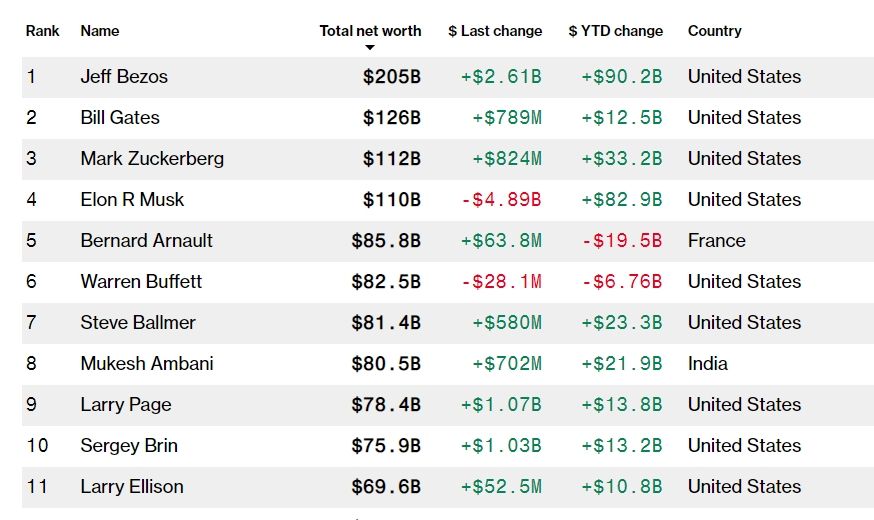Click the $ Last change column header
Image resolution: width=874 pixels, height=520 pixels.
(x=495, y=31)
